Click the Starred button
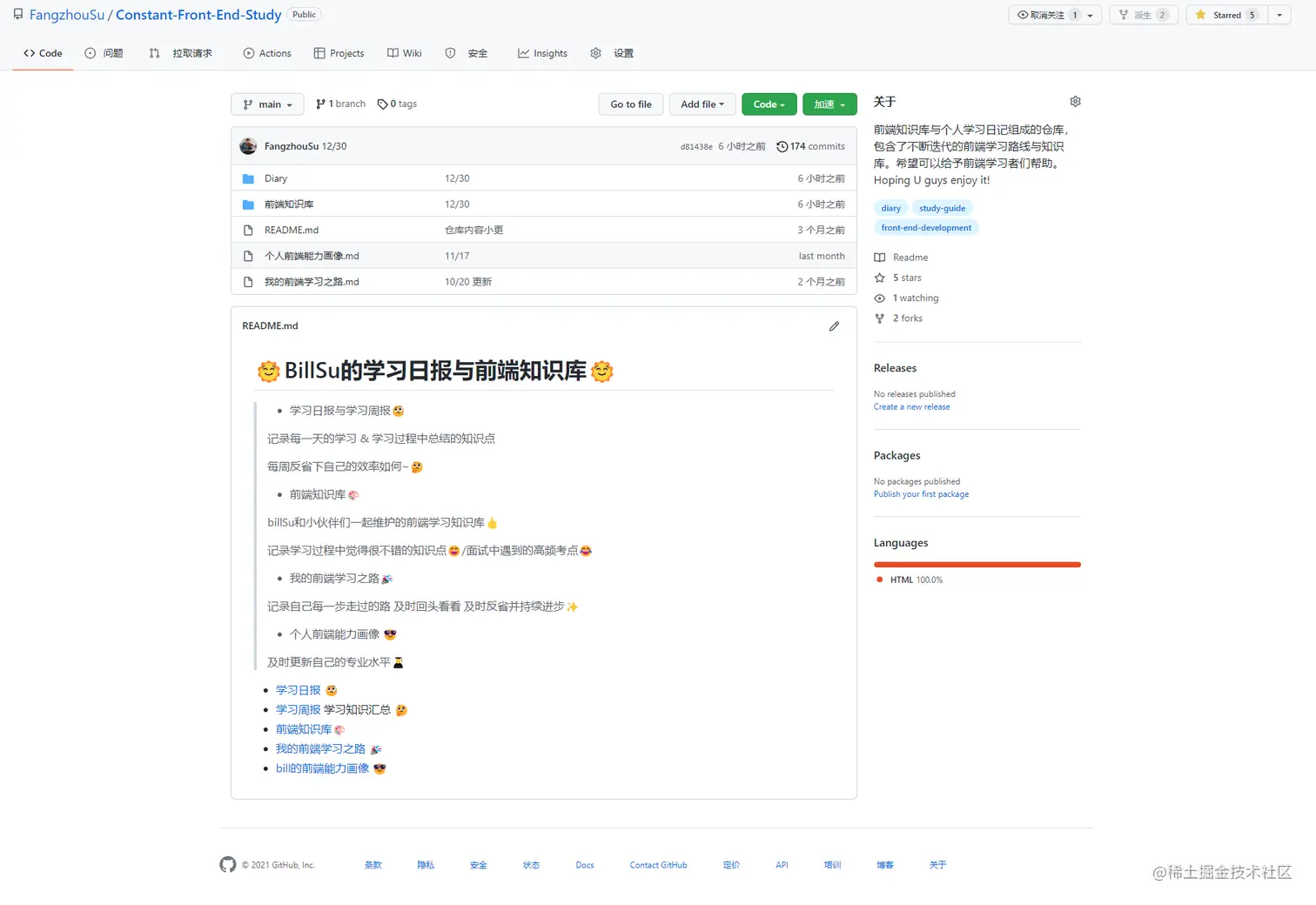The height and width of the screenshot is (905, 1316). click(1226, 15)
